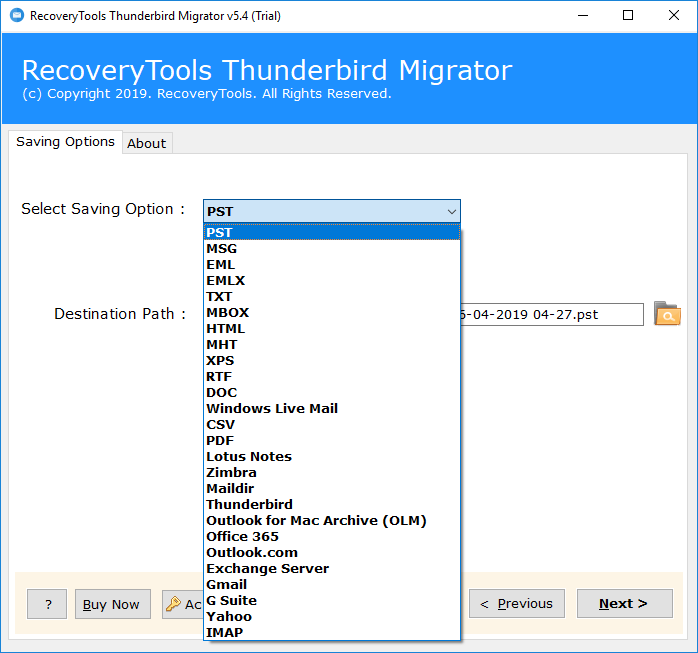This screenshot has height=653, width=698.
Task: Open the browse folder icon for destination path
Action: click(667, 314)
